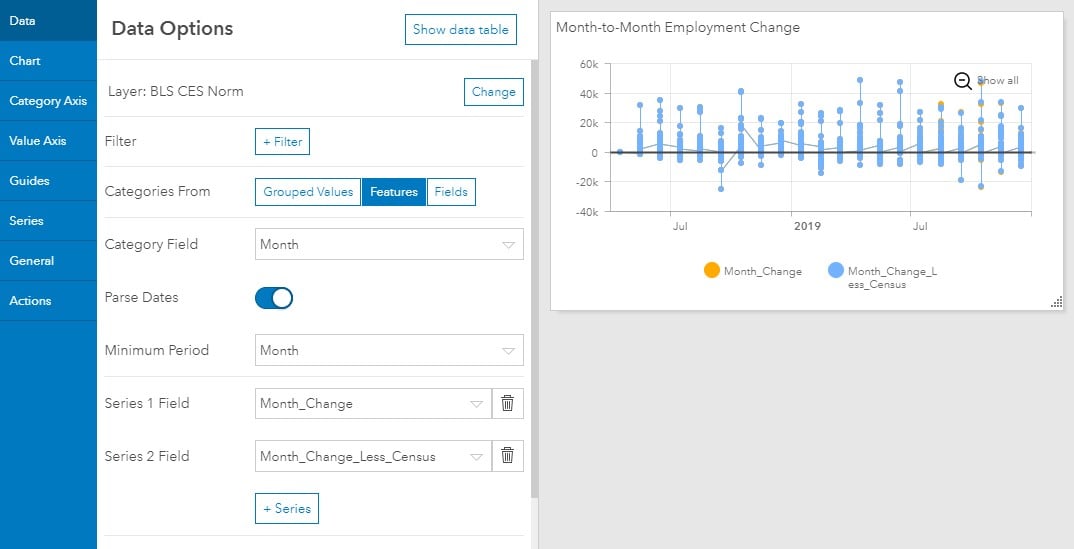Image resolution: width=1074 pixels, height=549 pixels.
Task: Go to the Guides tab
Action: pos(48,181)
